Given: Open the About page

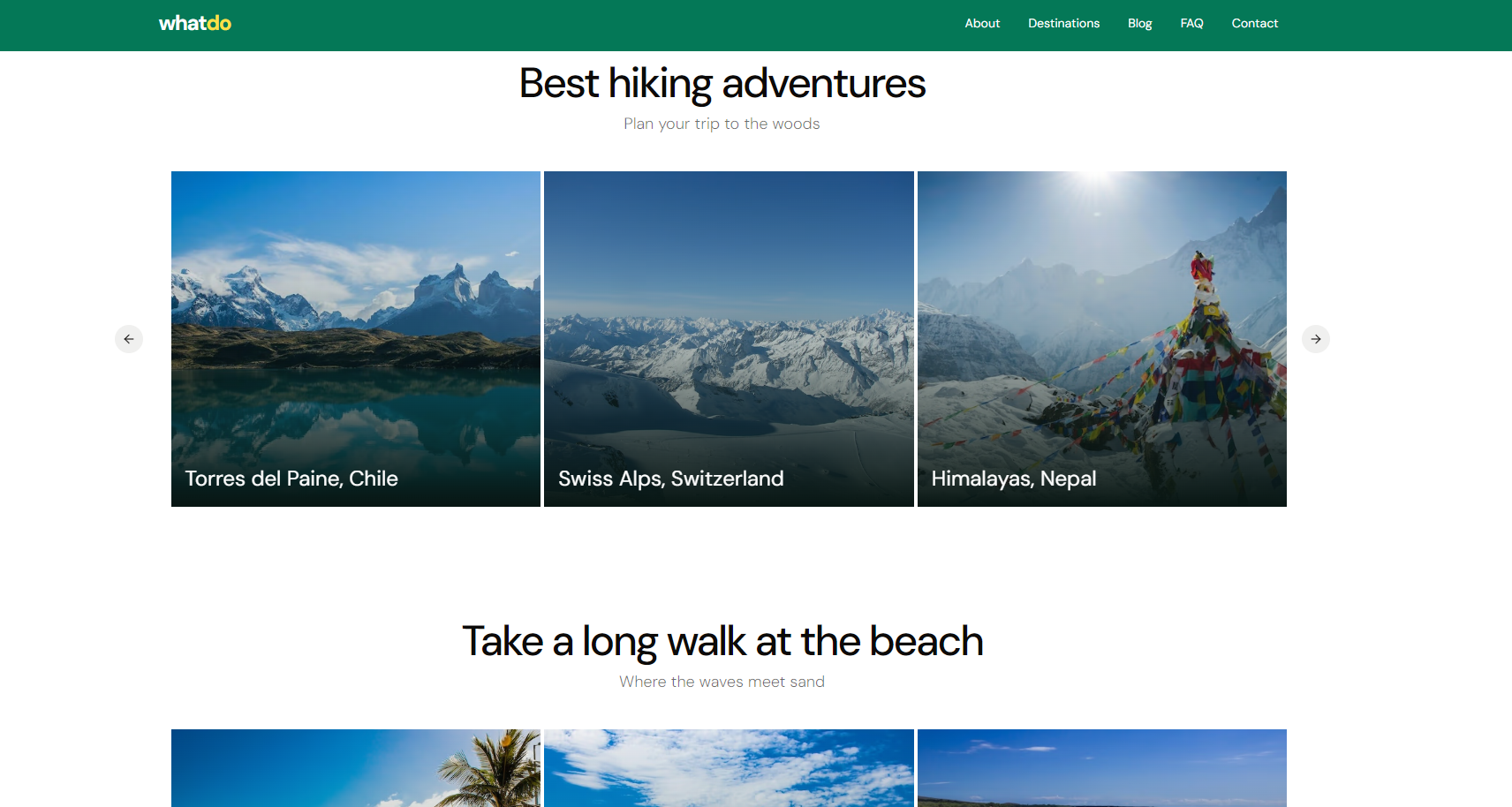Looking at the screenshot, I should click(x=981, y=24).
